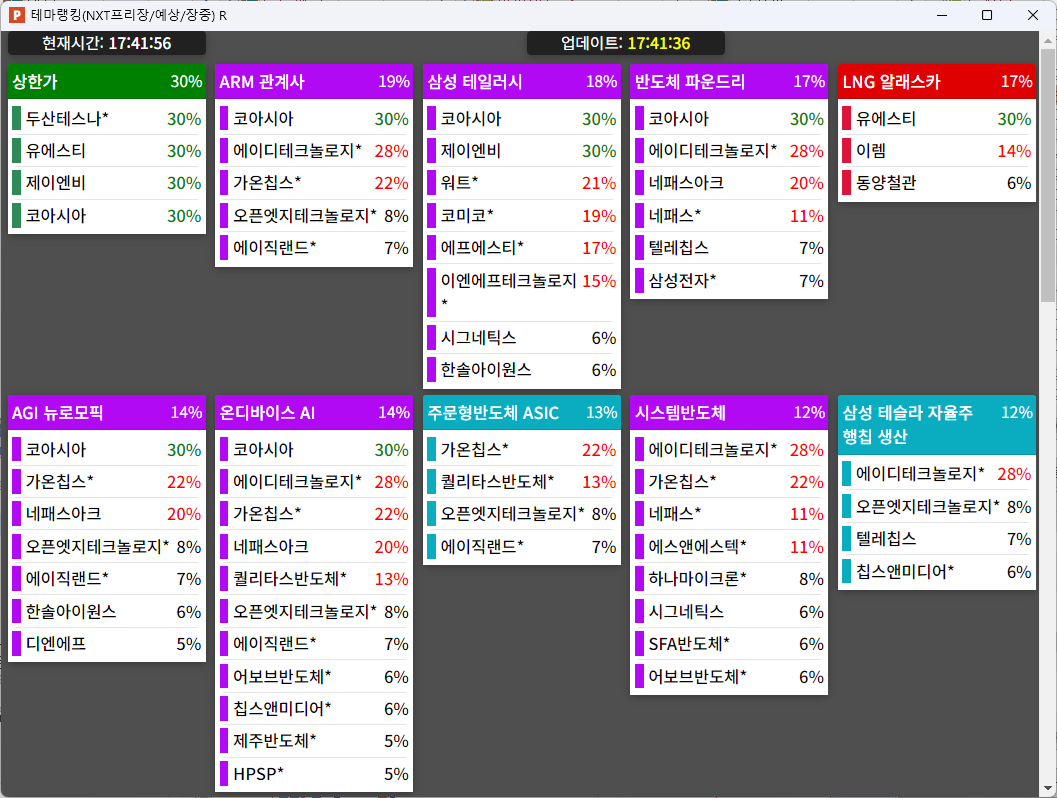Pick 시그네틱스 under 삼성 테일러시

pos(522,338)
